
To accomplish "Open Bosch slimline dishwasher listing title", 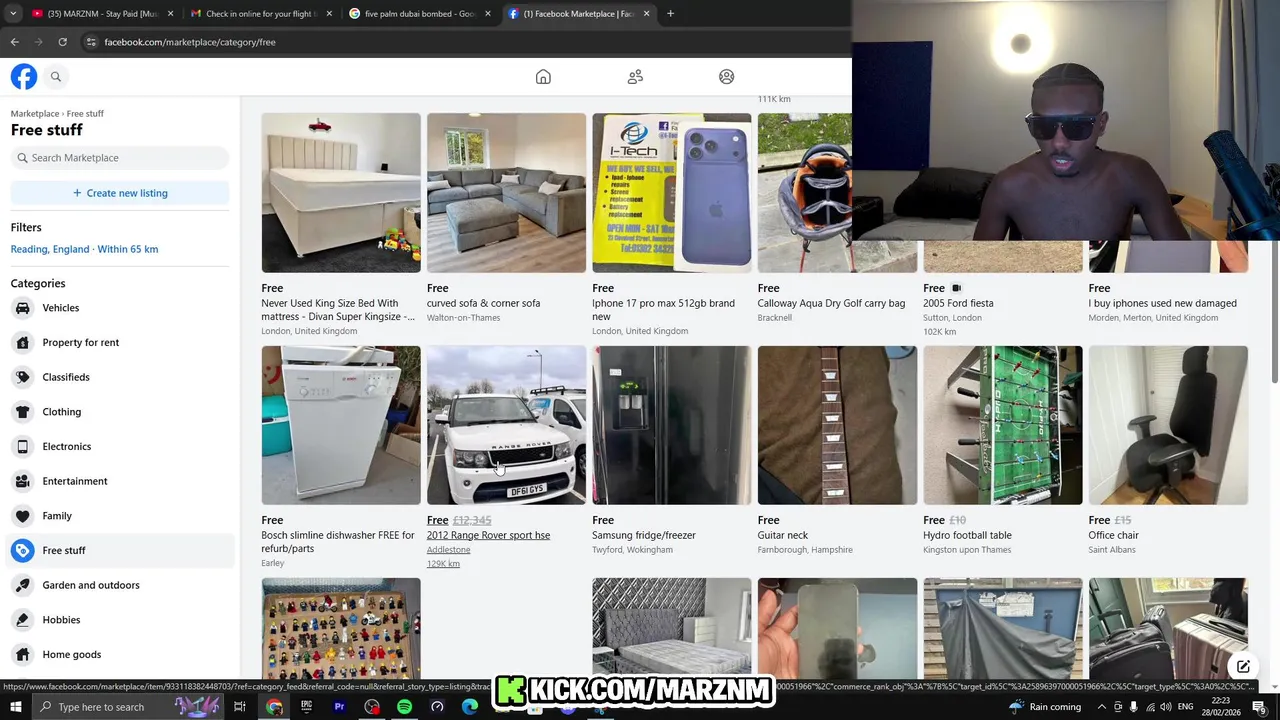I will click(338, 542).
